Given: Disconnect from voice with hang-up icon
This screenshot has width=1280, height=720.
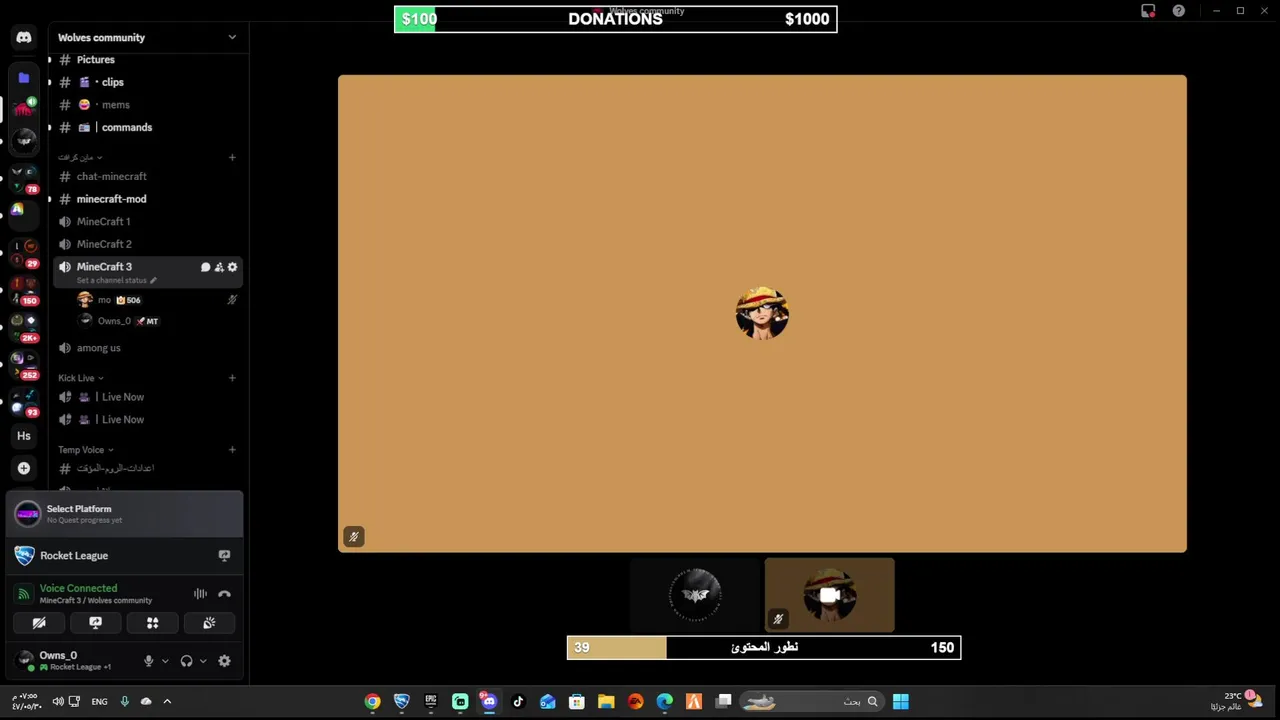Looking at the screenshot, I should pyautogui.click(x=224, y=594).
